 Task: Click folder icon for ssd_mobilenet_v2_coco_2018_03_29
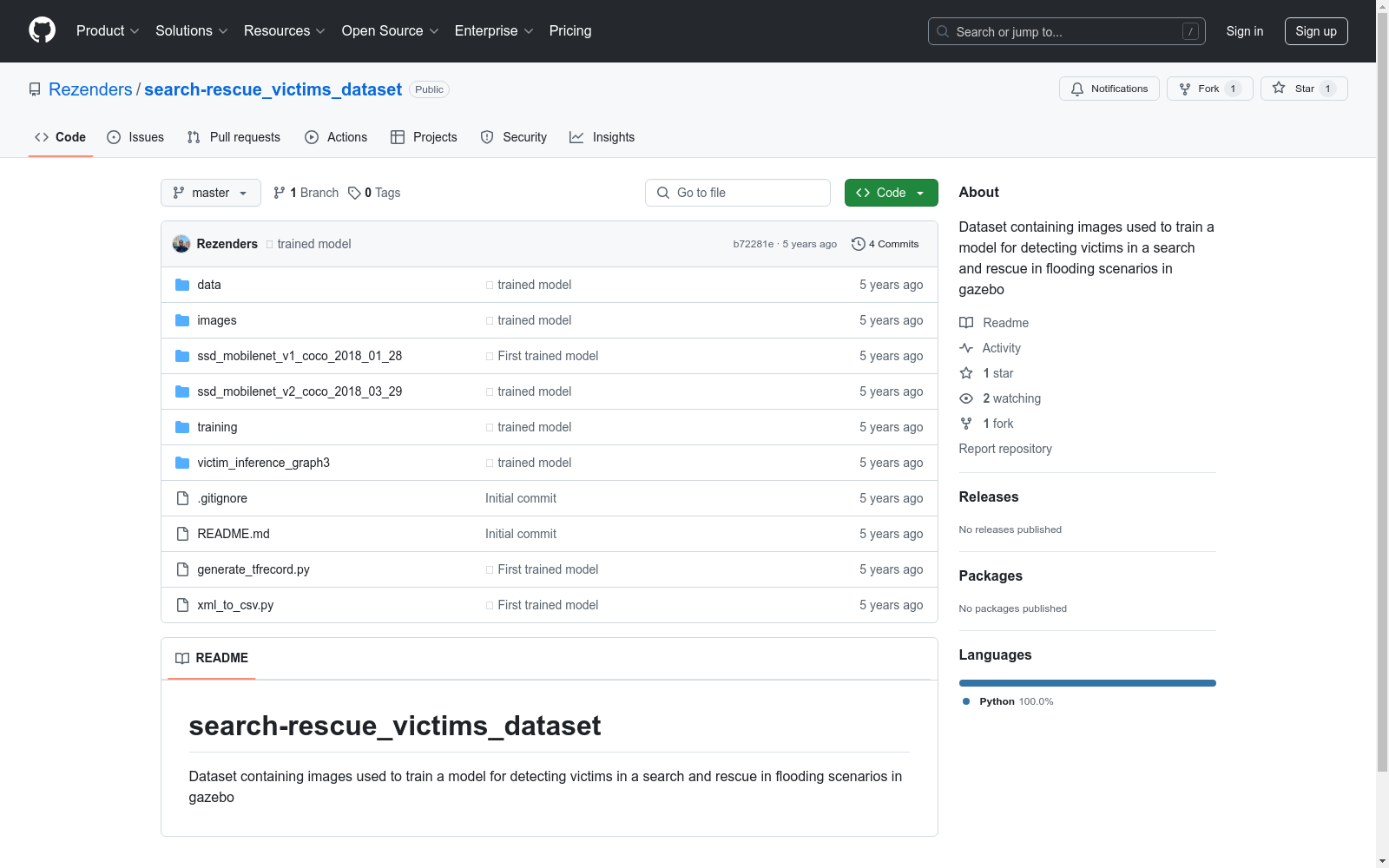click(182, 391)
